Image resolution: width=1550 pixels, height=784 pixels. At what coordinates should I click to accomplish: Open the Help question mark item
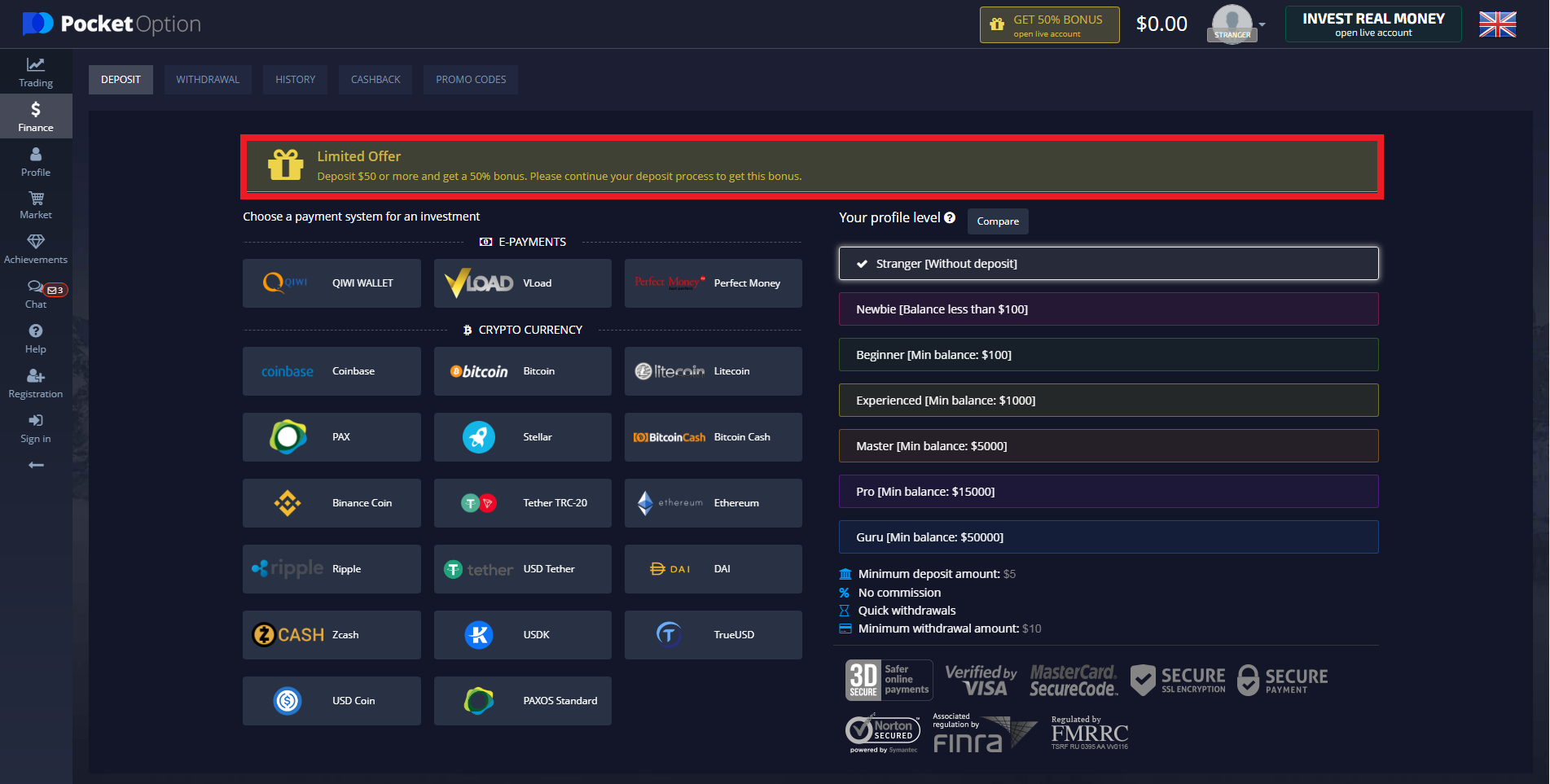coord(36,339)
